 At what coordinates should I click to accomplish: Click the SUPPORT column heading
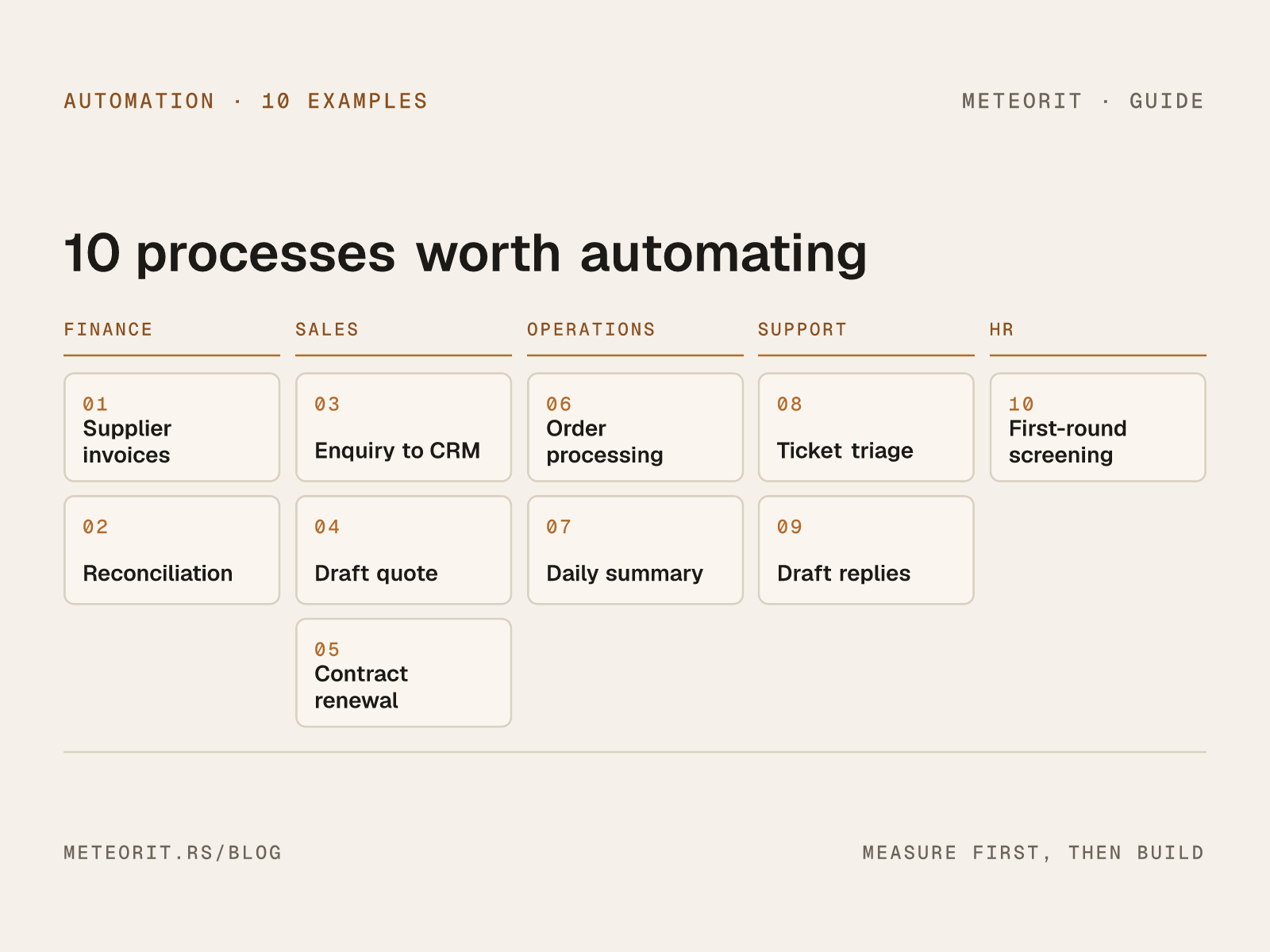802,329
